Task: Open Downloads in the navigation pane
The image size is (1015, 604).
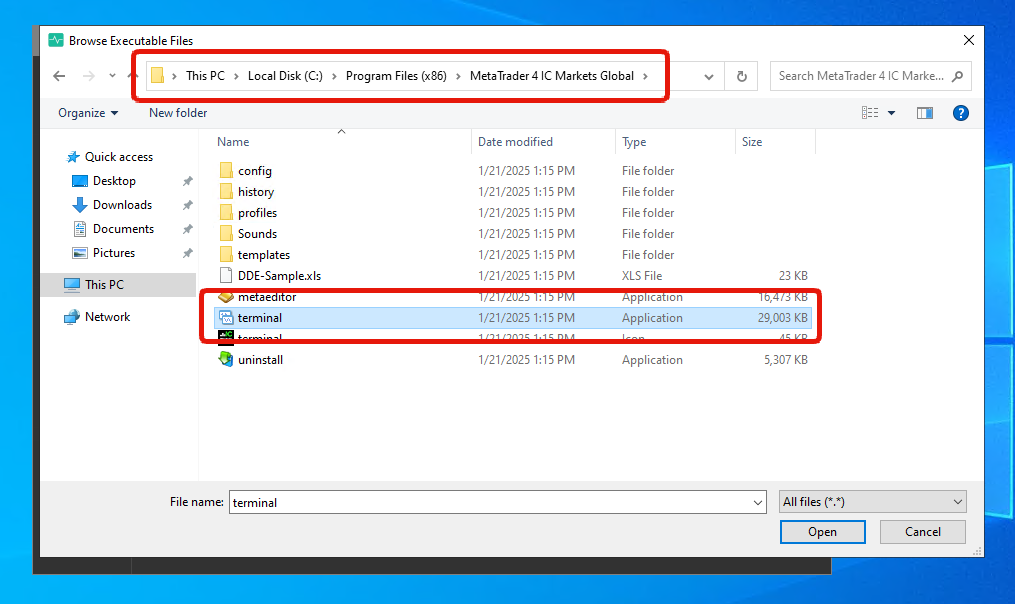Action: pyautogui.click(x=122, y=205)
